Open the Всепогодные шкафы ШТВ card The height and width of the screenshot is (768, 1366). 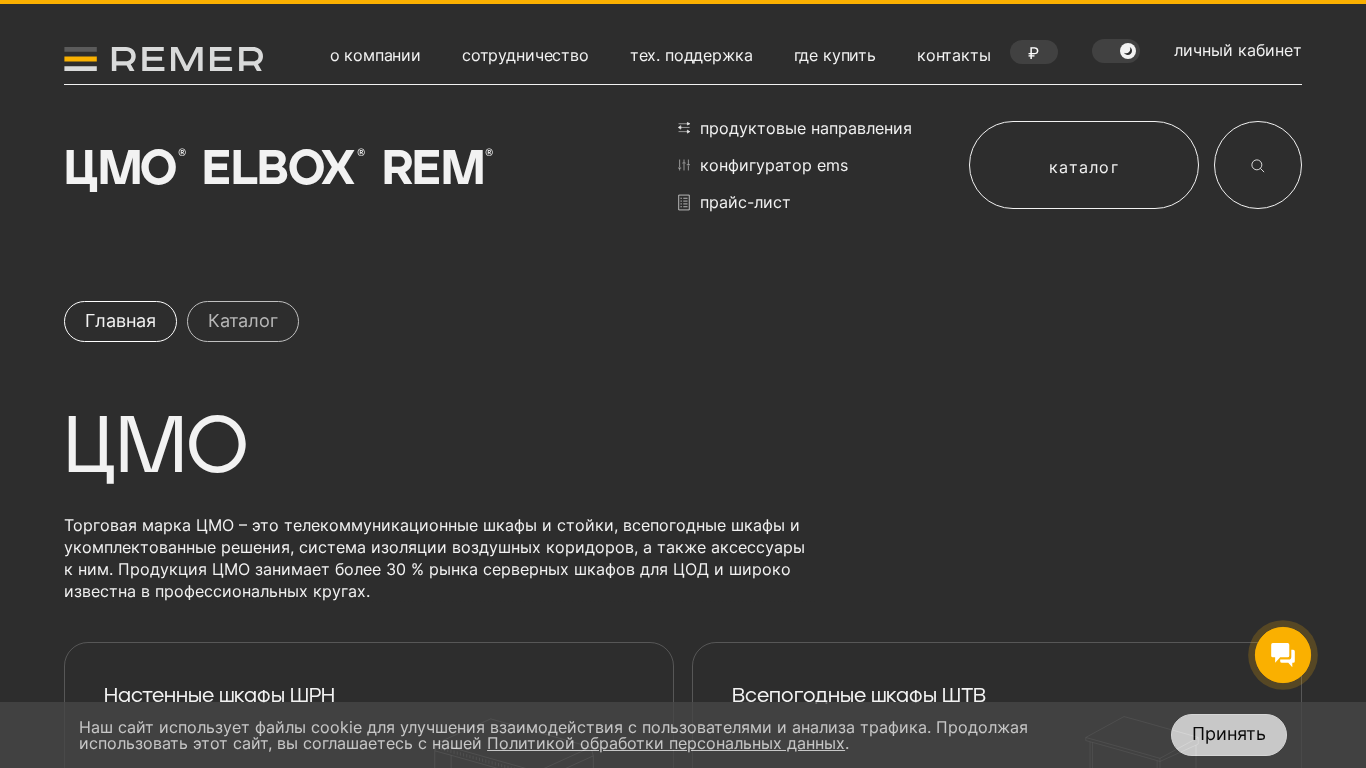point(997,705)
